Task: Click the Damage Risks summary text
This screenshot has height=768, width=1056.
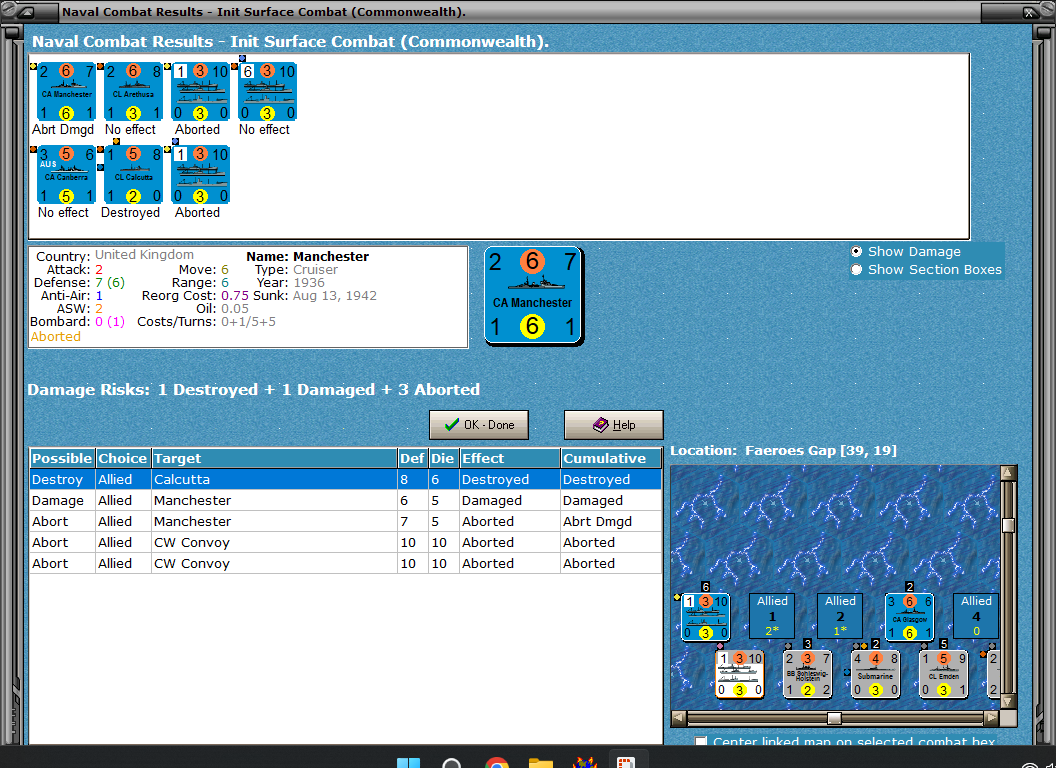Action: click(x=253, y=390)
